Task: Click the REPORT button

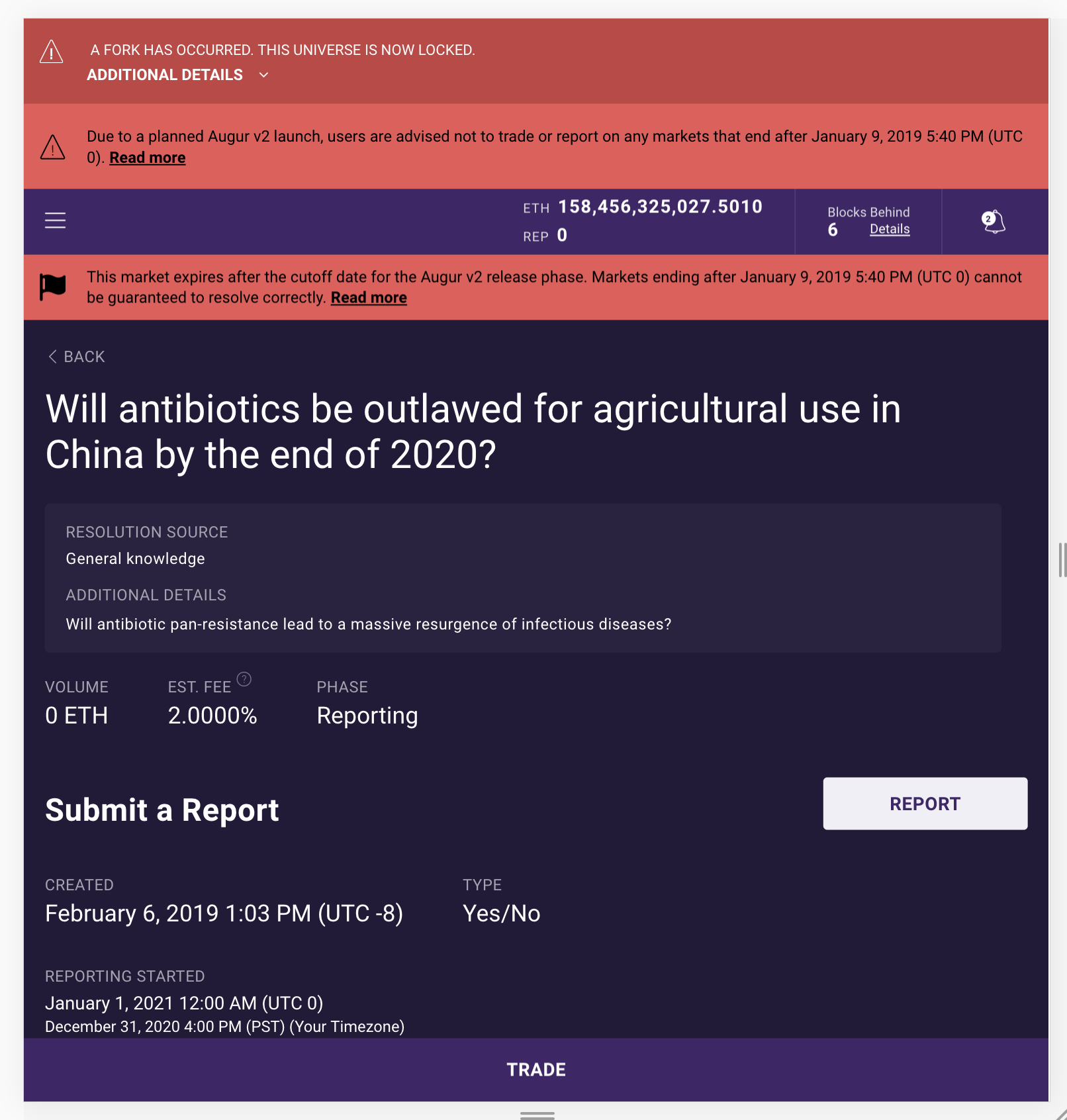Action: 925,804
